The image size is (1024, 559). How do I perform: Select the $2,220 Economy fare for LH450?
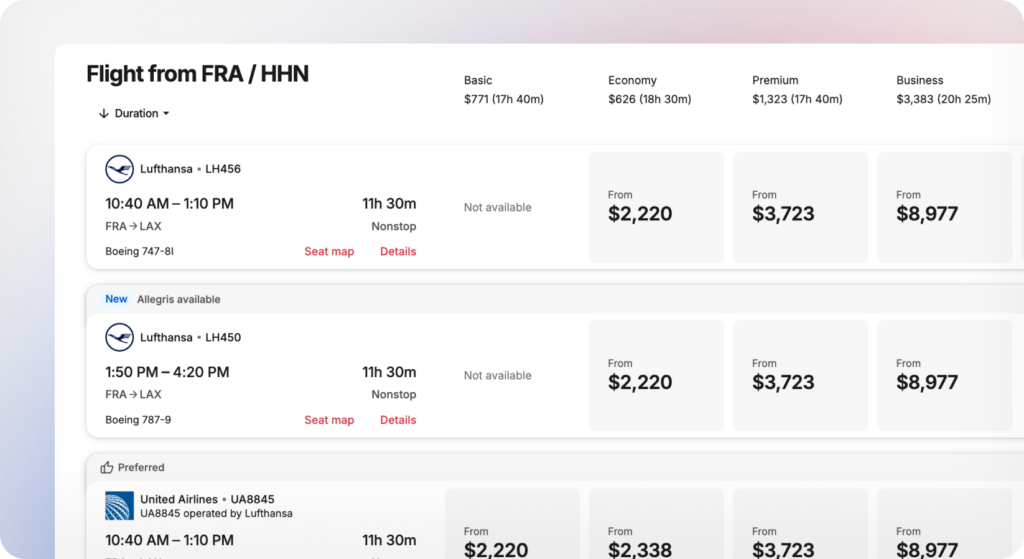[656, 375]
